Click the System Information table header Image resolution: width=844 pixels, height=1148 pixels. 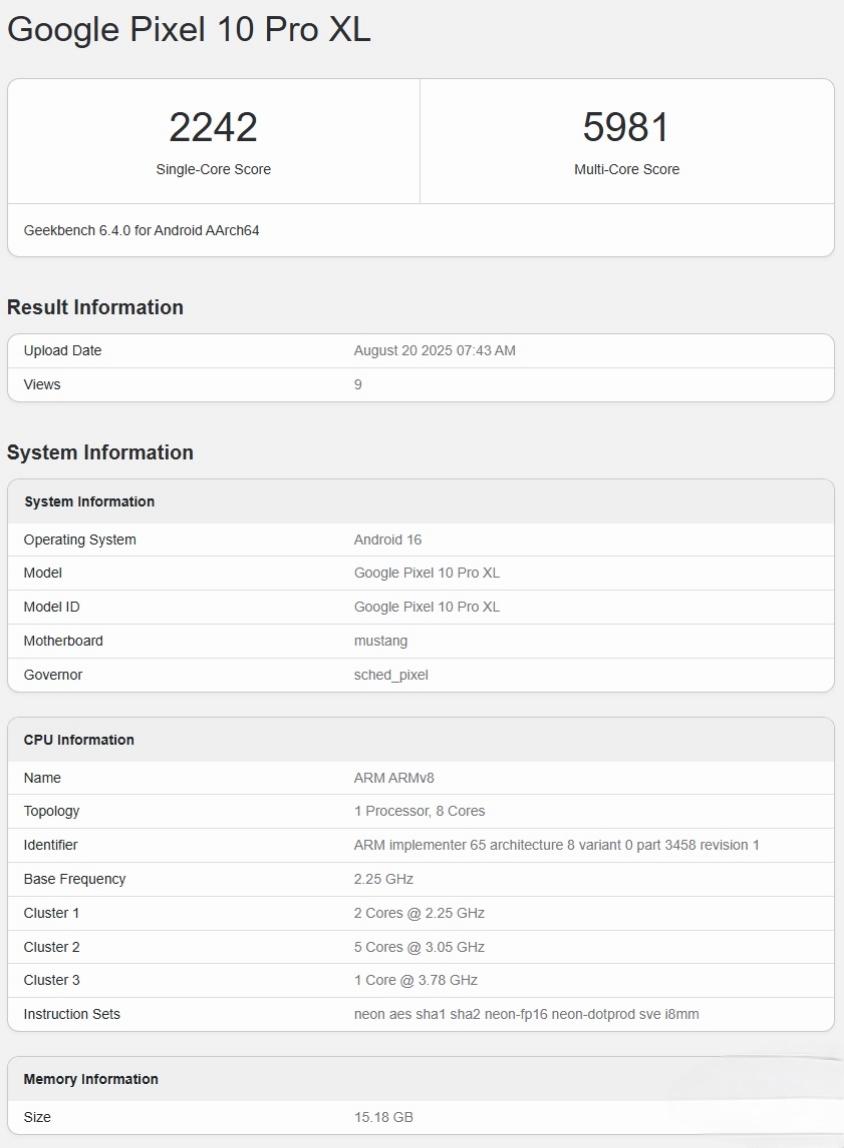89,502
